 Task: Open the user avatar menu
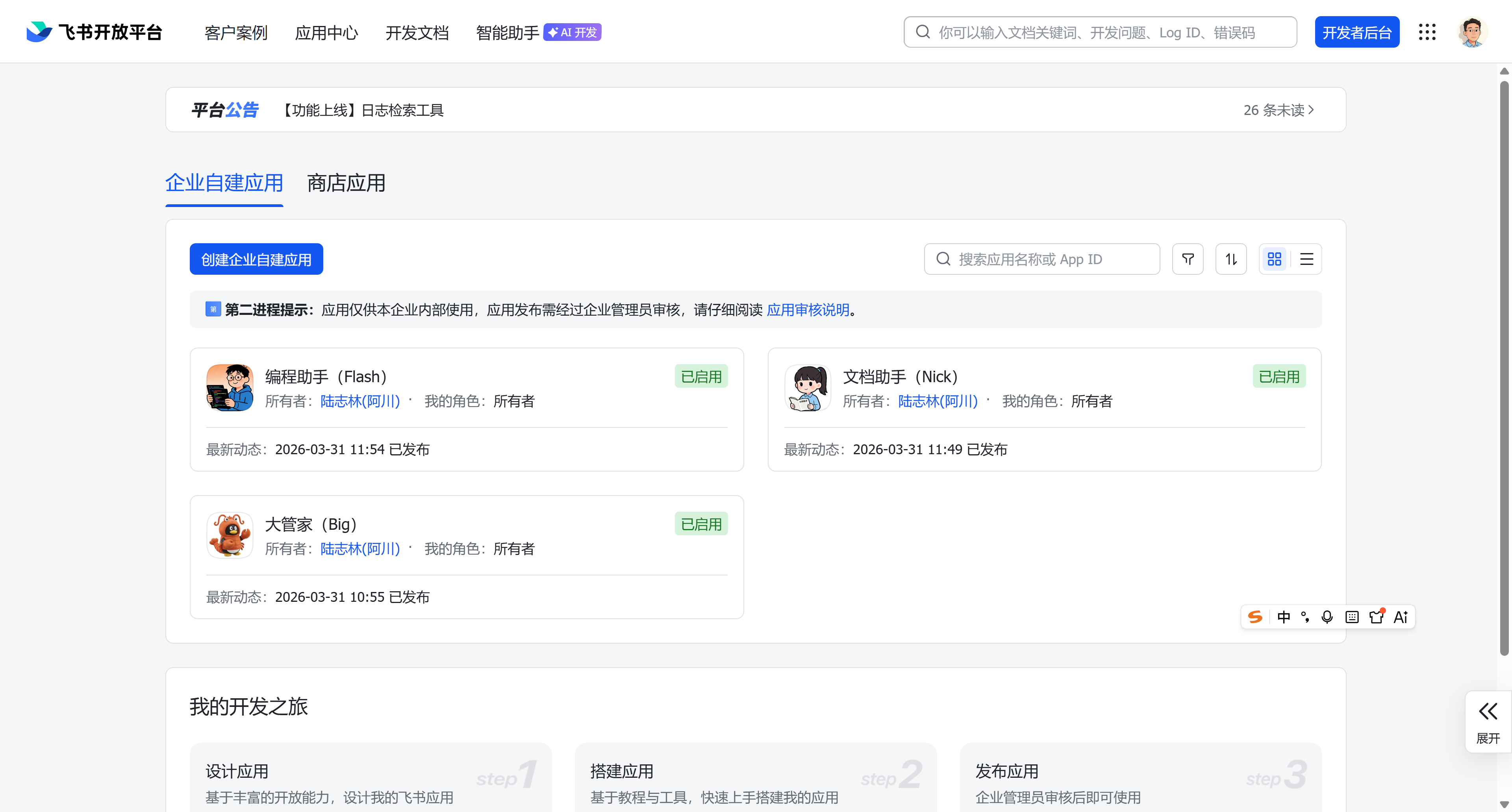1471,31
